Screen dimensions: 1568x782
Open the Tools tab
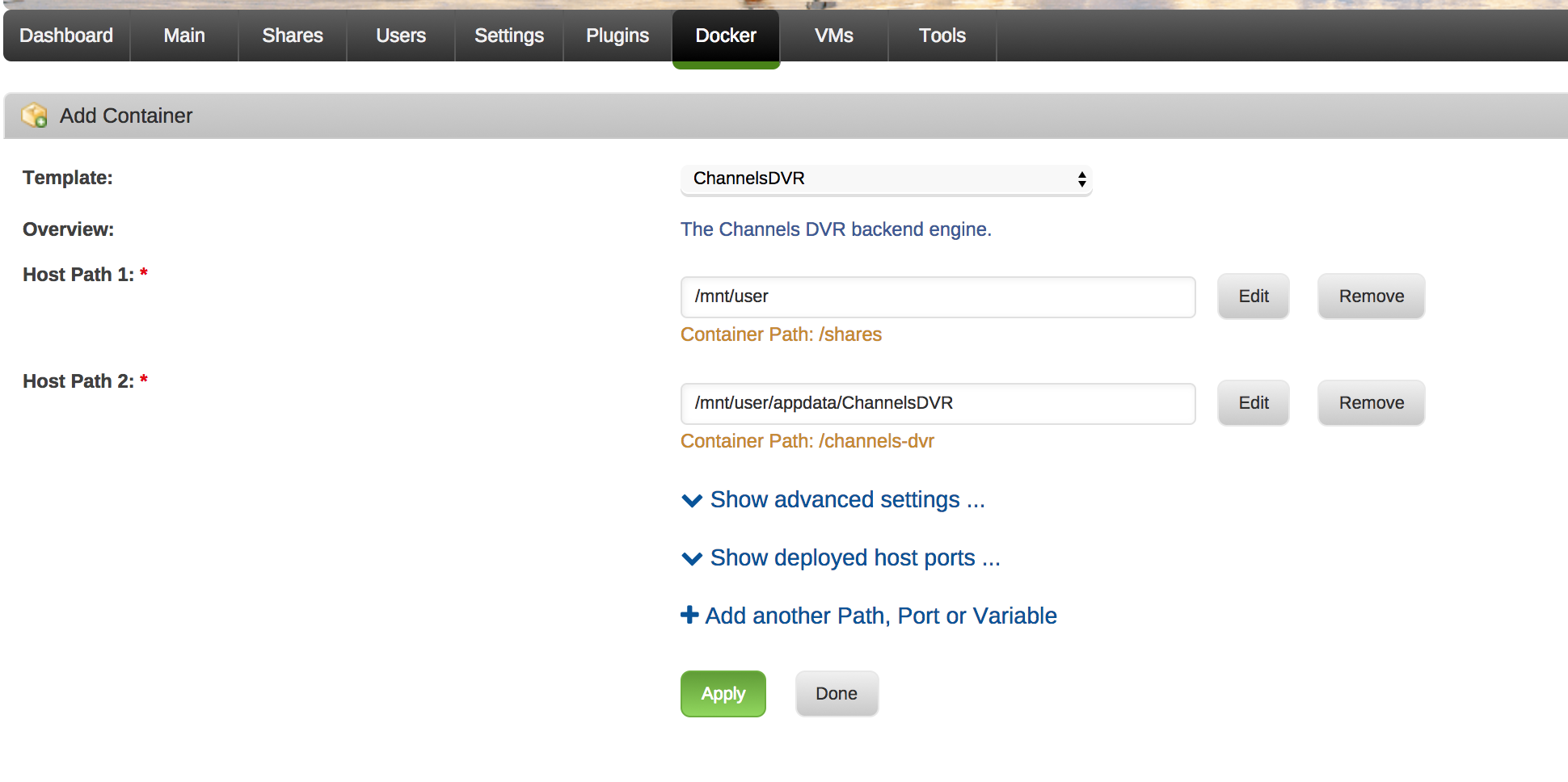point(942,36)
